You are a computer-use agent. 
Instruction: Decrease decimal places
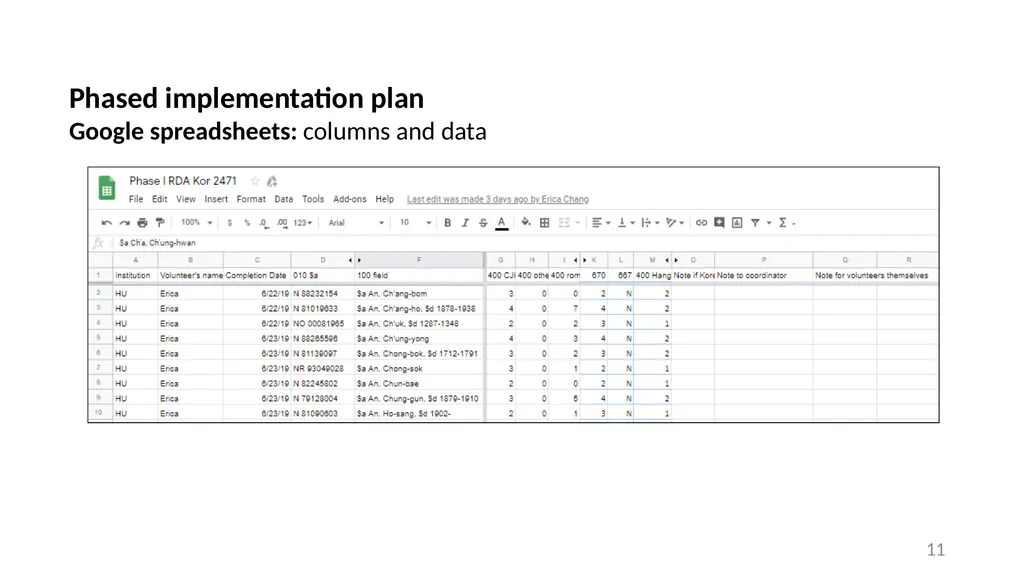point(264,223)
